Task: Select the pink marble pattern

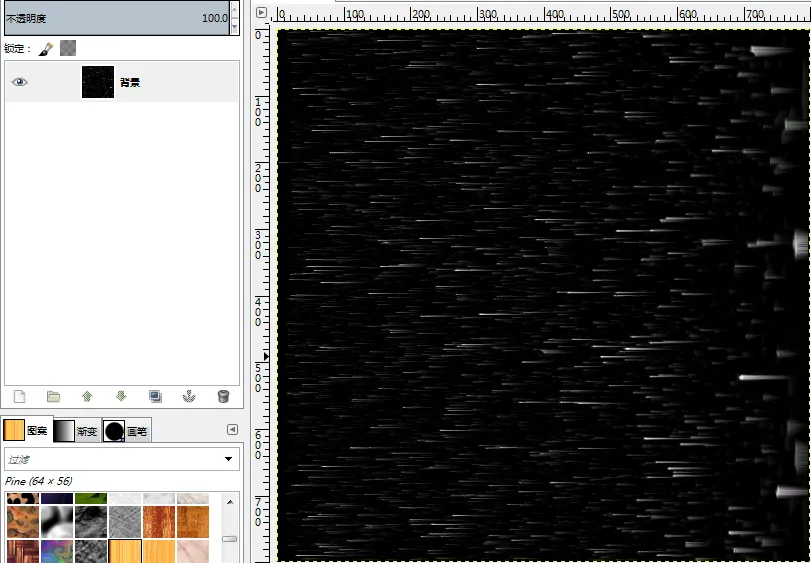Action: [193, 551]
